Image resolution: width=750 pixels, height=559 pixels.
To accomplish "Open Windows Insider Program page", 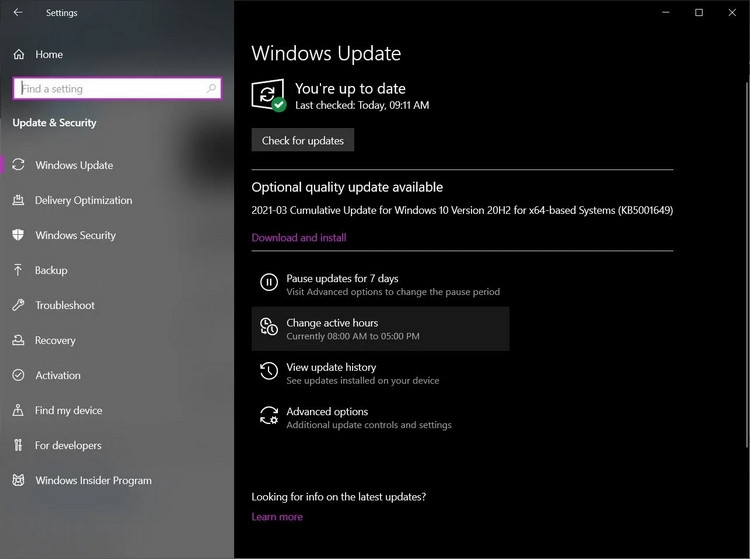I will click(x=93, y=481).
